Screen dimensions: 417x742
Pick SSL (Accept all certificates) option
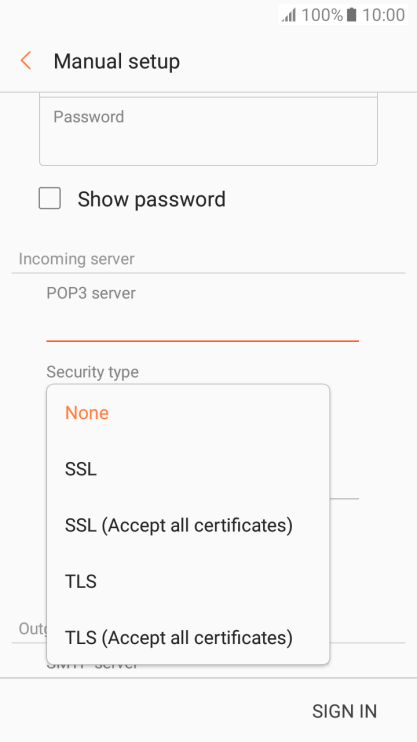[188, 525]
